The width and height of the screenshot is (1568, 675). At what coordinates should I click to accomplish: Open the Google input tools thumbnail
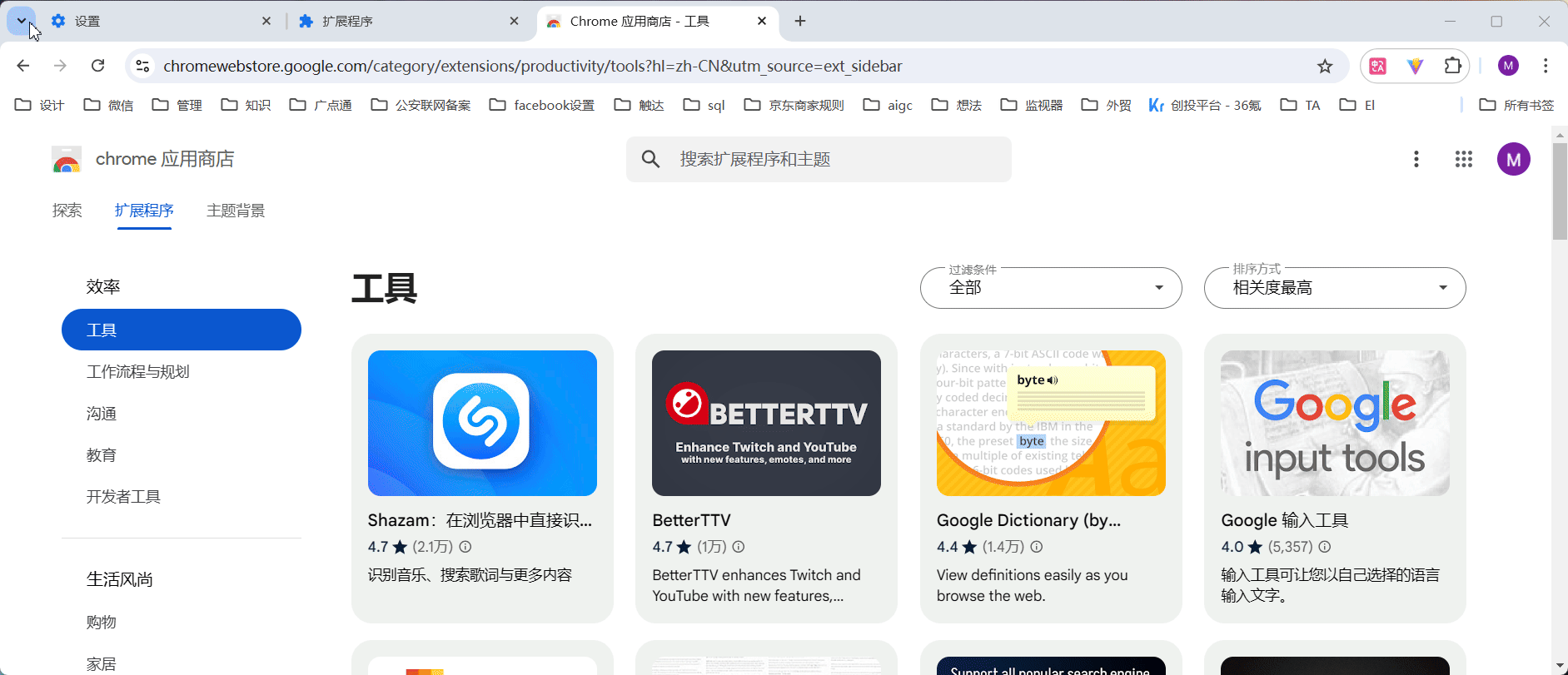[1335, 423]
